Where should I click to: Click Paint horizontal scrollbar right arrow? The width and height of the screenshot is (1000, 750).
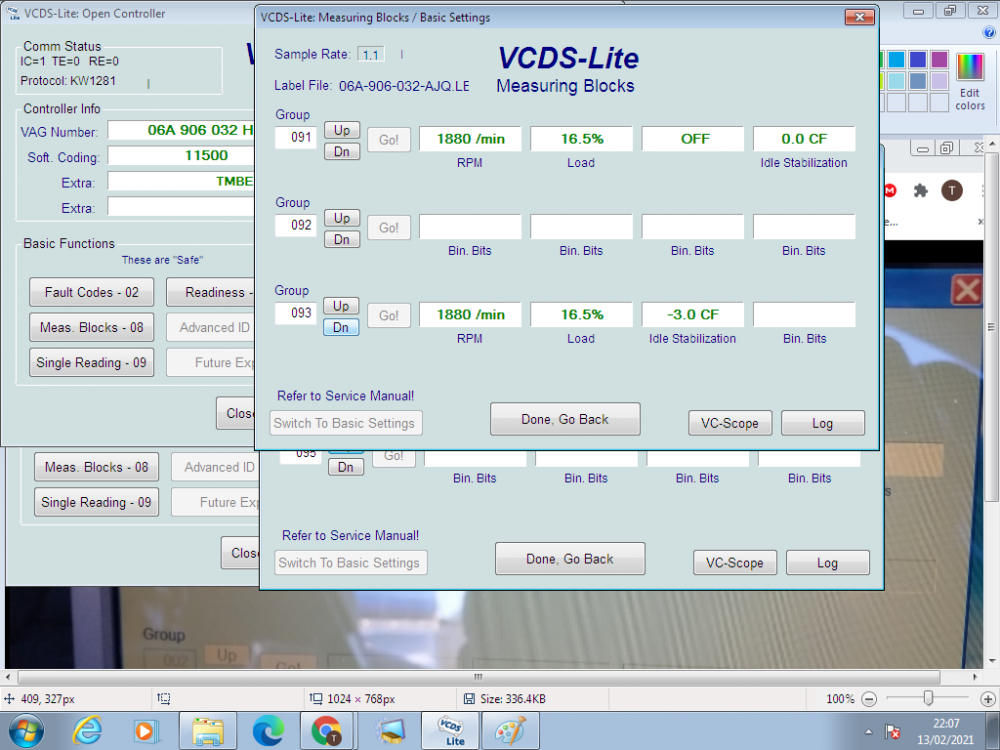[975, 677]
